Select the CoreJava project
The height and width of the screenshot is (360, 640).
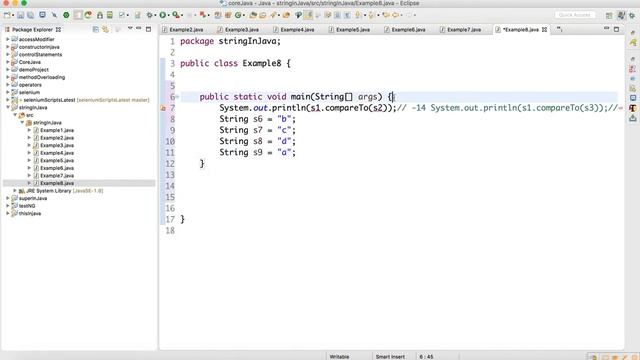(x=30, y=62)
